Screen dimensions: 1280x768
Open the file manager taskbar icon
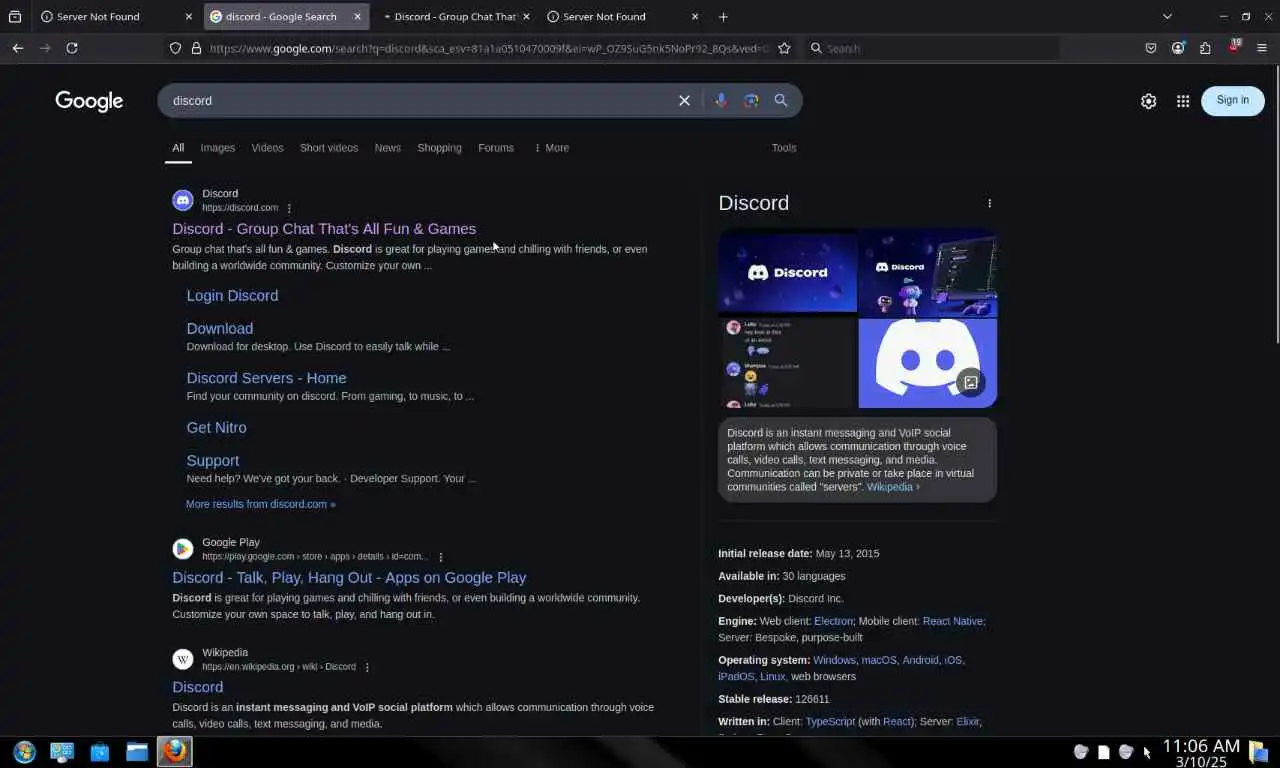click(x=137, y=751)
